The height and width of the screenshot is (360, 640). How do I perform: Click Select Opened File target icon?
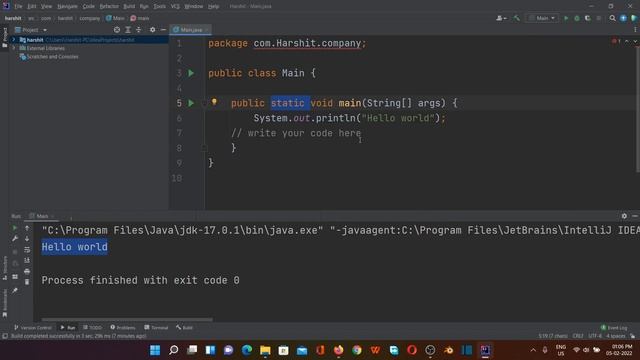click(117, 30)
